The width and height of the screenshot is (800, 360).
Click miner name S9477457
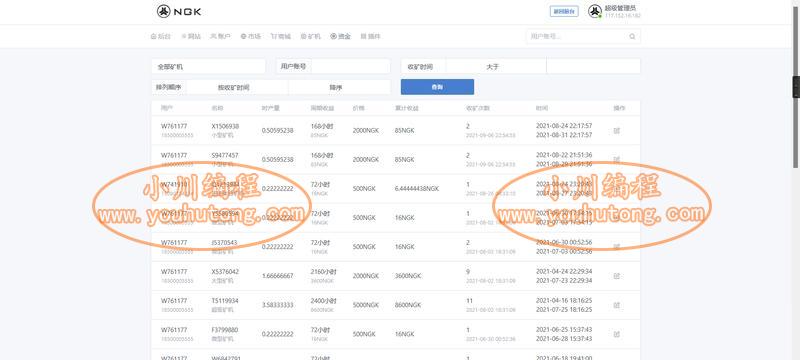pos(225,155)
